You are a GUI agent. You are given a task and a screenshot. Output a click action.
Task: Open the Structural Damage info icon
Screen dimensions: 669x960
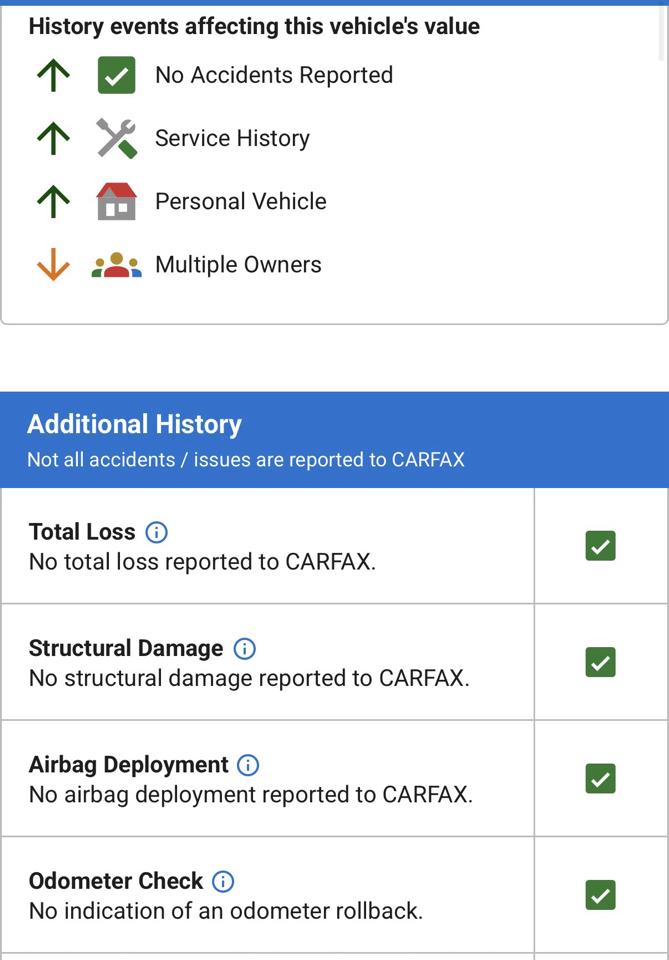click(245, 648)
